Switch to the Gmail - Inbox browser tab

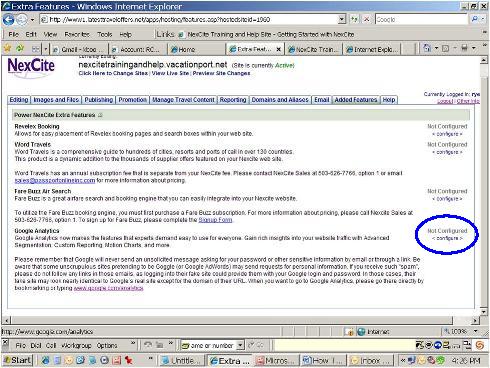click(x=79, y=49)
